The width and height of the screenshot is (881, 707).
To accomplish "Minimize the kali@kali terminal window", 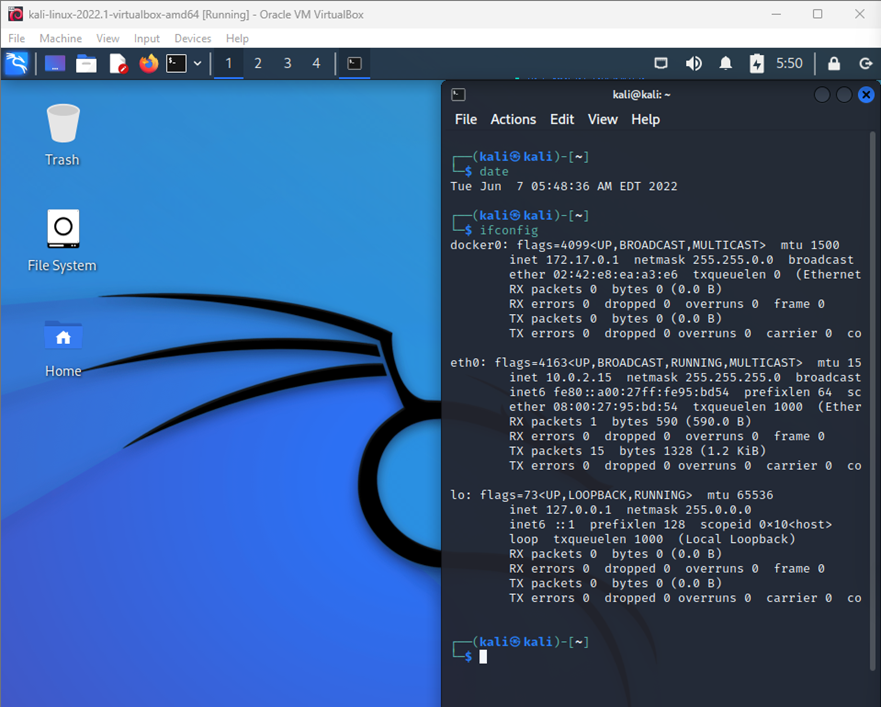I will [822, 95].
